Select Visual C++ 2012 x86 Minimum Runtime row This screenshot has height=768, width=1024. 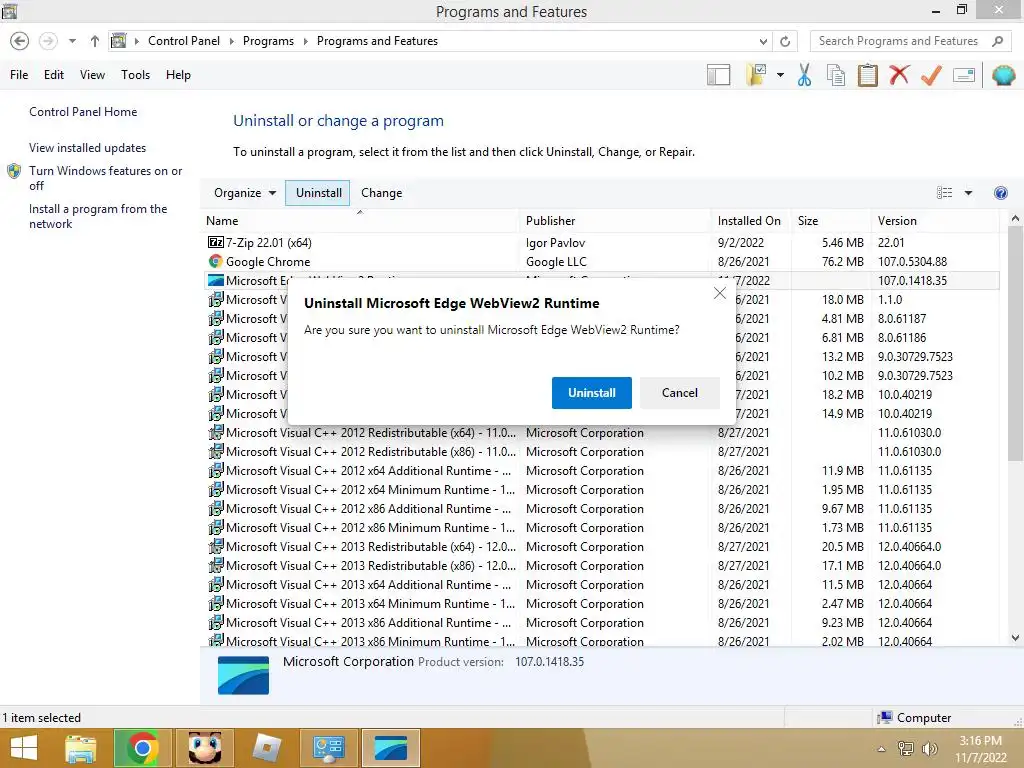(x=601, y=528)
